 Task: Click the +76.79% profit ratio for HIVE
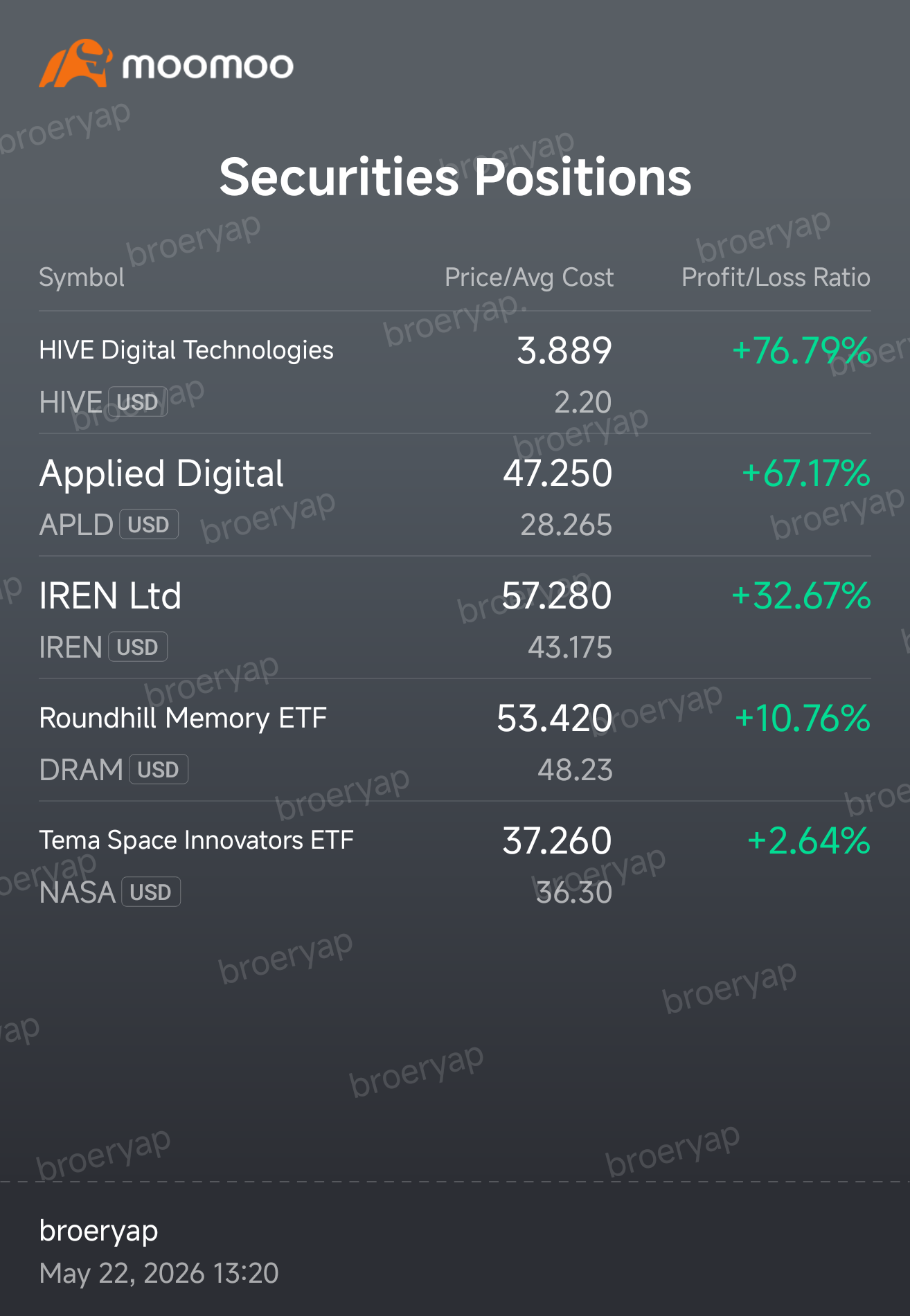[801, 350]
